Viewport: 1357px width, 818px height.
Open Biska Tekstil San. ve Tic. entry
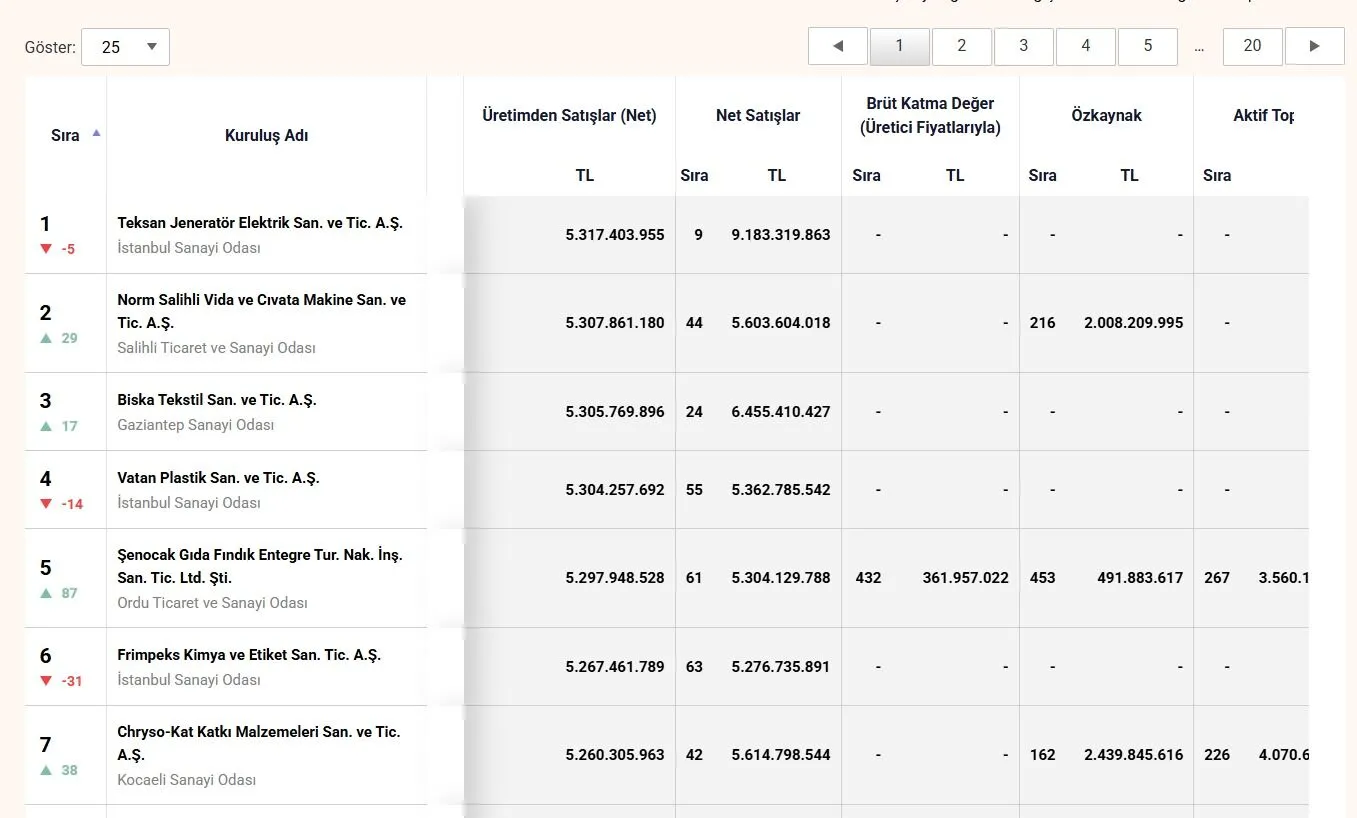pyautogui.click(x=217, y=400)
